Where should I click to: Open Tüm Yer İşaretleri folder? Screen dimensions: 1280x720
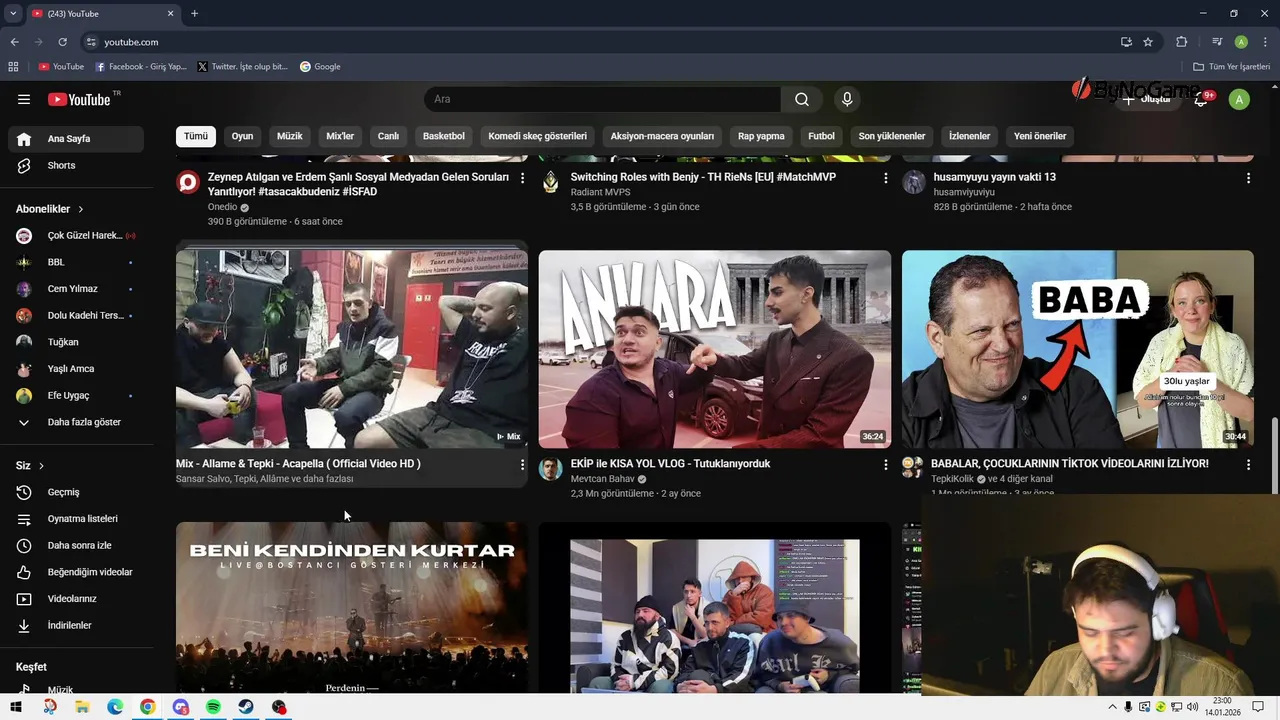1232,67
